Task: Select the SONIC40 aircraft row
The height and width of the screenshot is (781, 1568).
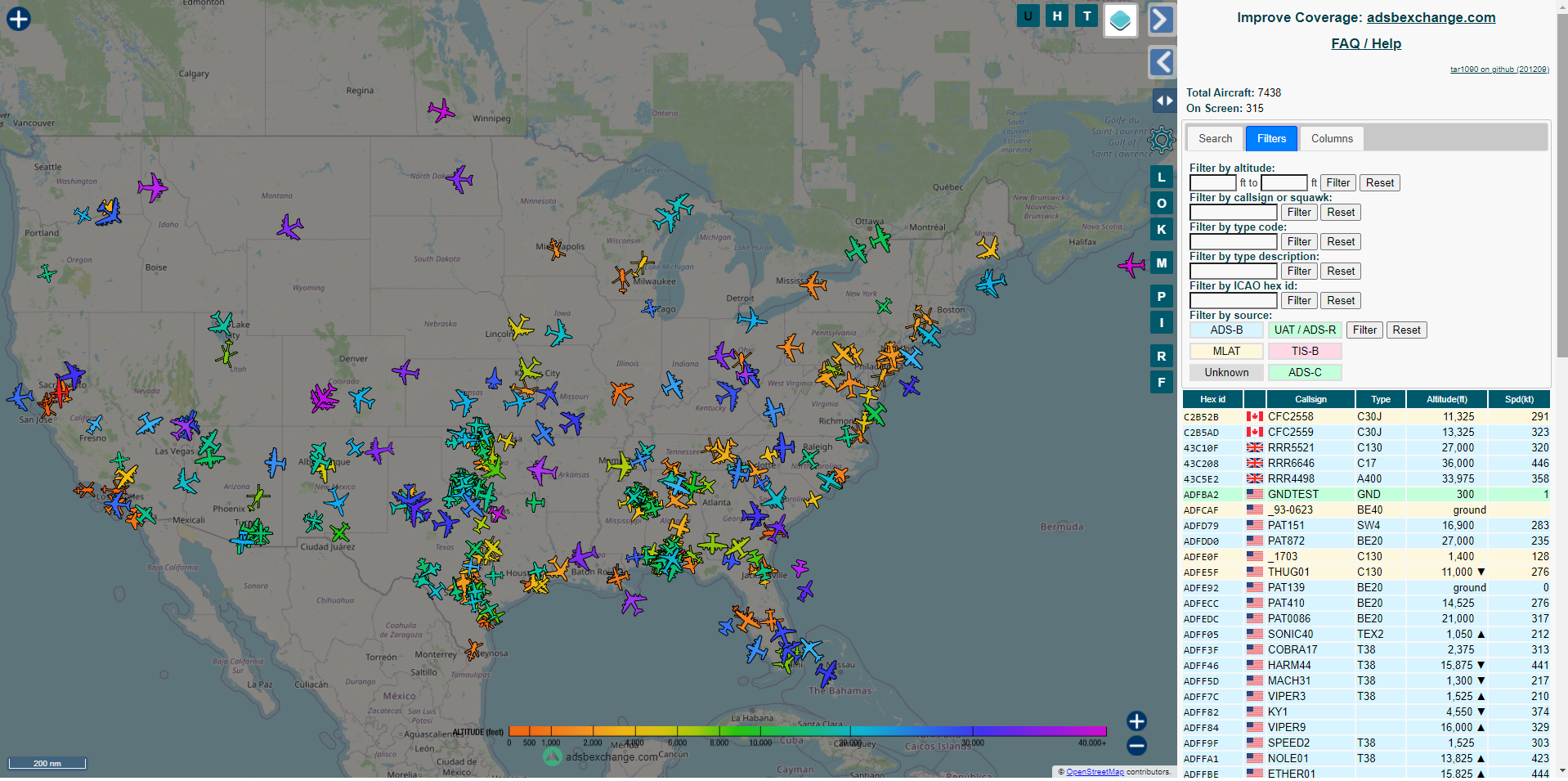Action: coord(1366,634)
